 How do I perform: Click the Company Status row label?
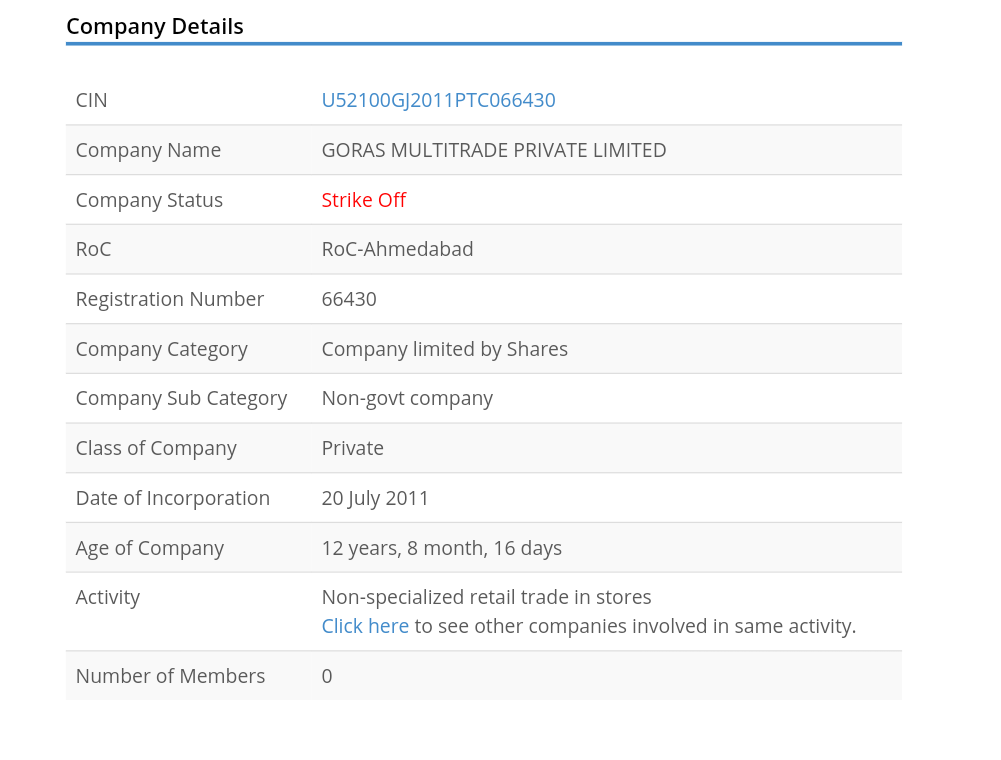[149, 200]
